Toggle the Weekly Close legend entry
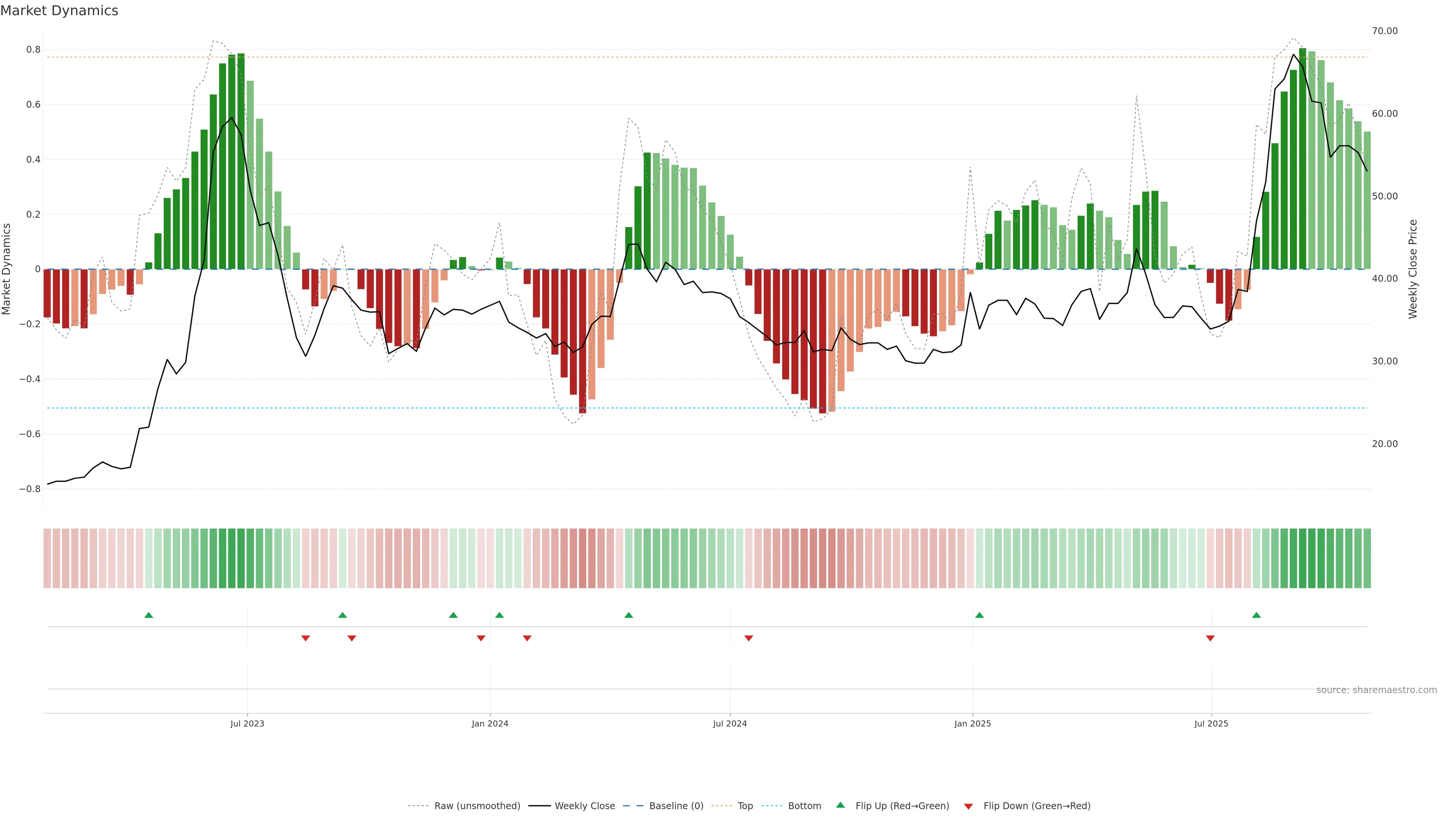 coord(584,806)
